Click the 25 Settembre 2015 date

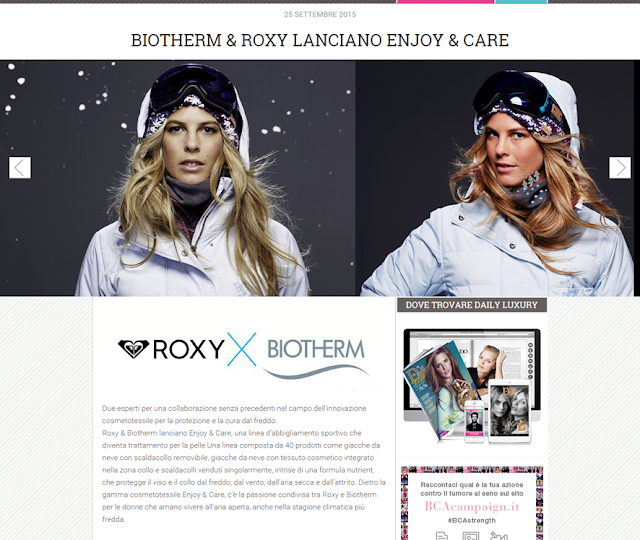click(320, 14)
